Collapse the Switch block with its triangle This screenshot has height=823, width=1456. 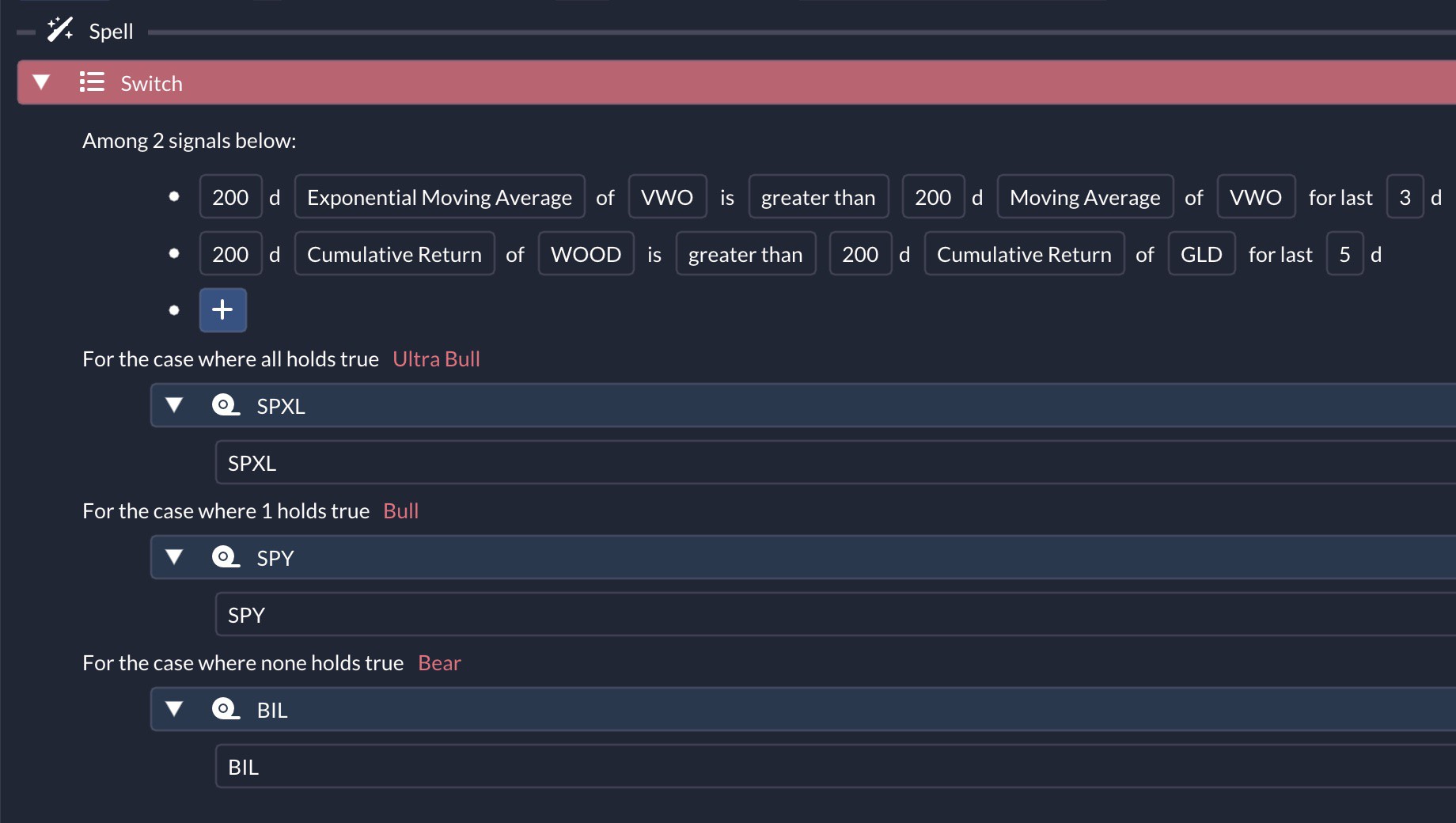click(x=41, y=82)
